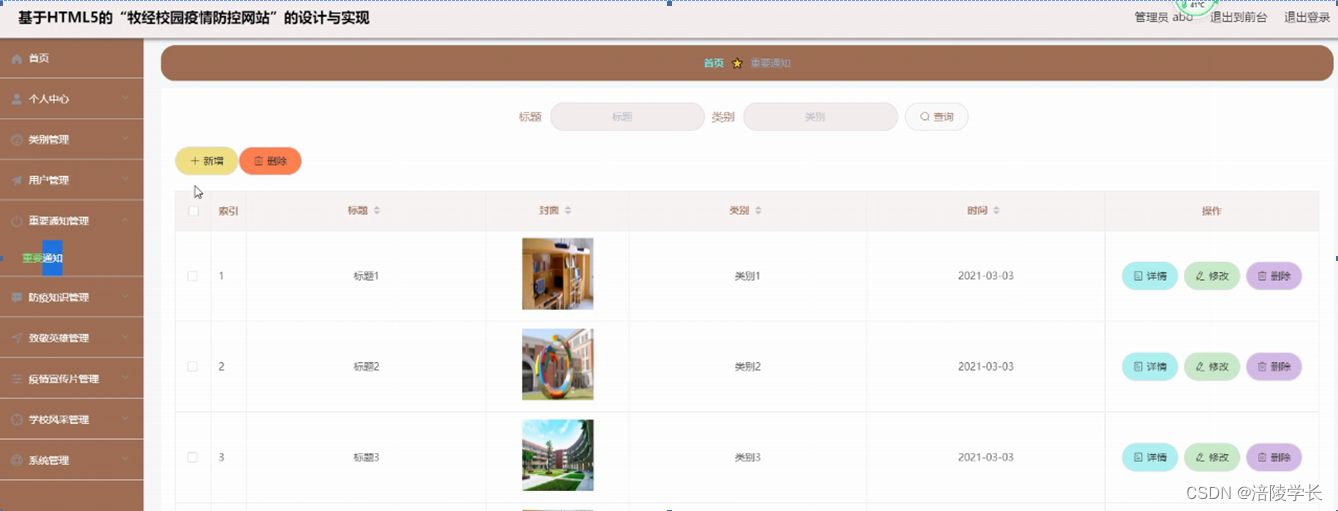1338x511 pixels.
Task: Click the arrow icon next to 致敬英雄管理
Action: coord(16,338)
